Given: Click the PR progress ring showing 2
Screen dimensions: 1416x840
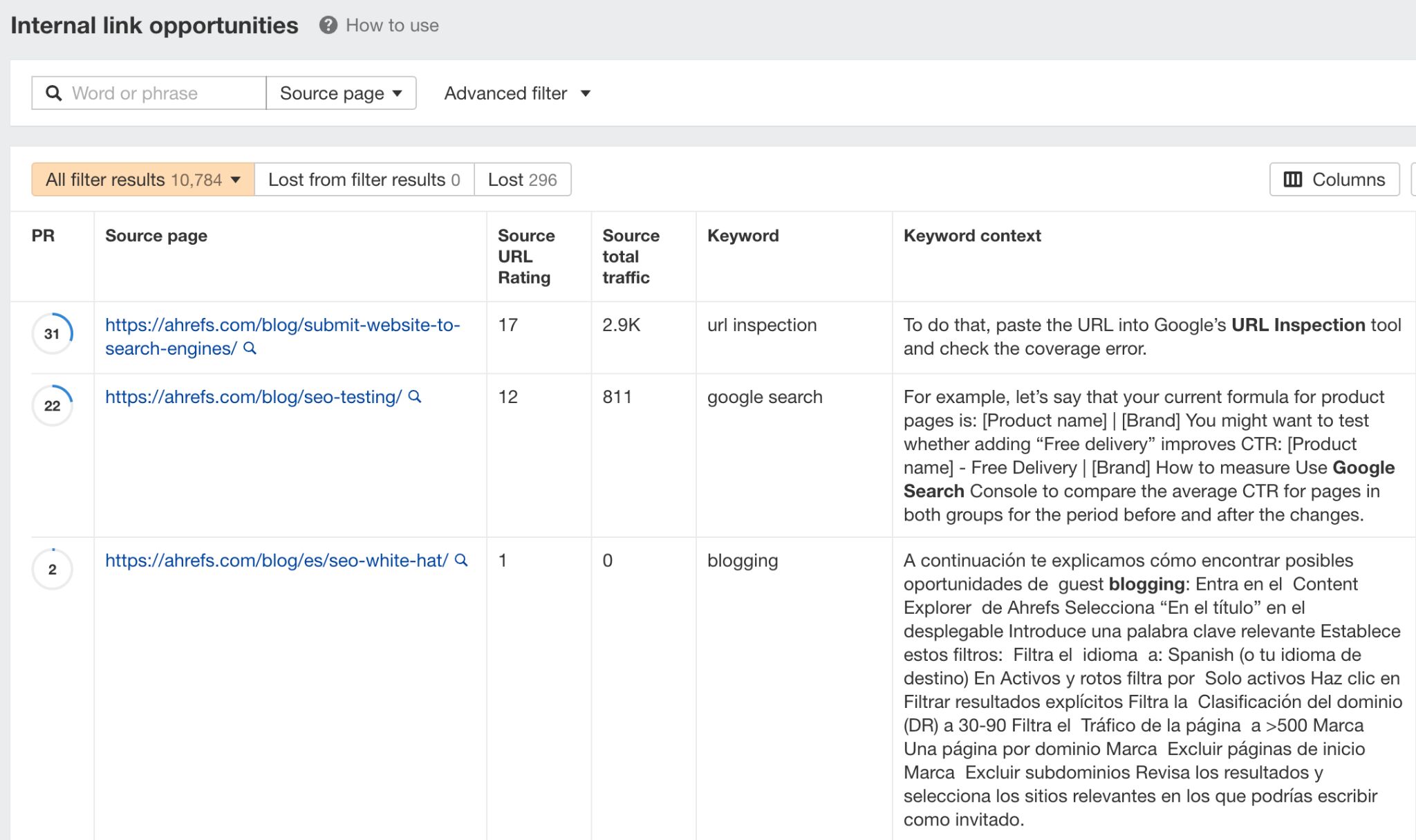Looking at the screenshot, I should point(52,569).
